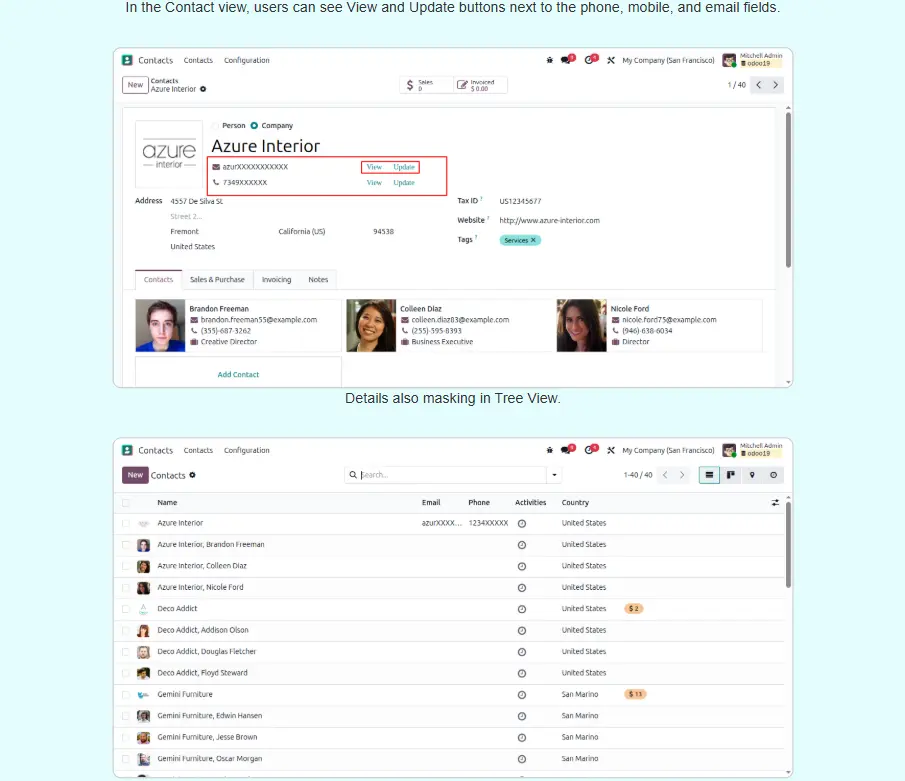
Task: Expand the search options dropdown arrow
Action: click(555, 475)
